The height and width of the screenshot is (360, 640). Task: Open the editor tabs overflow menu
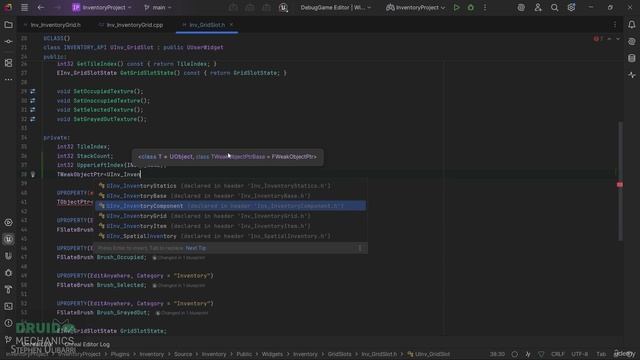[615, 25]
